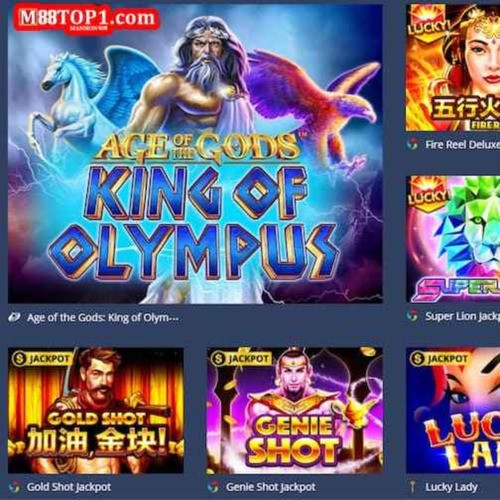Image resolution: width=500 pixels, height=500 pixels.
Task: Click the Genie Shot Jackpot title link
Action: 271,487
